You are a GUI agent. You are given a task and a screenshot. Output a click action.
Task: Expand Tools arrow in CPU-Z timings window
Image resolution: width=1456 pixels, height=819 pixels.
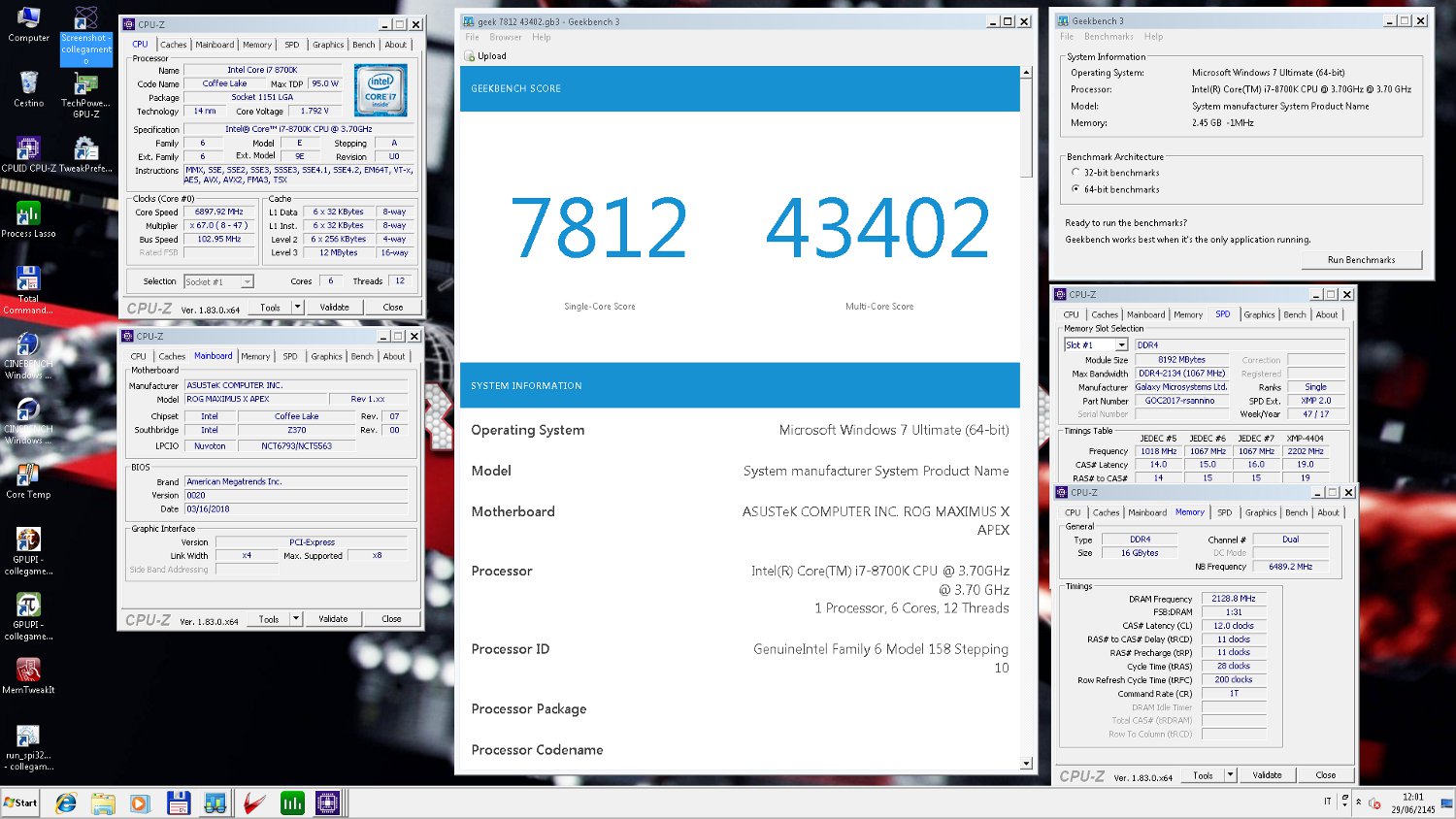pyautogui.click(x=1230, y=775)
